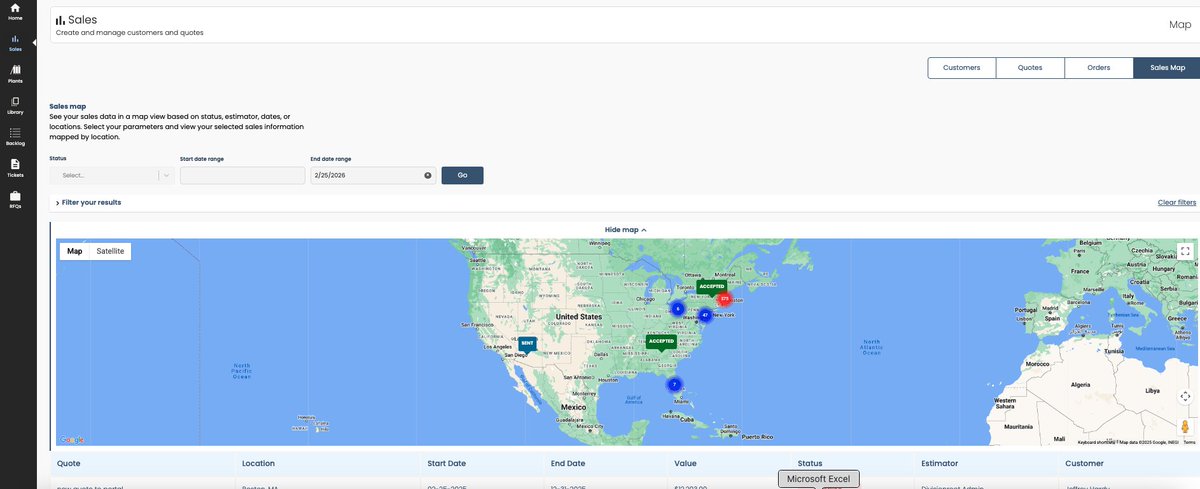Select the Map view type button
Image resolution: width=1200 pixels, height=489 pixels.
click(75, 251)
